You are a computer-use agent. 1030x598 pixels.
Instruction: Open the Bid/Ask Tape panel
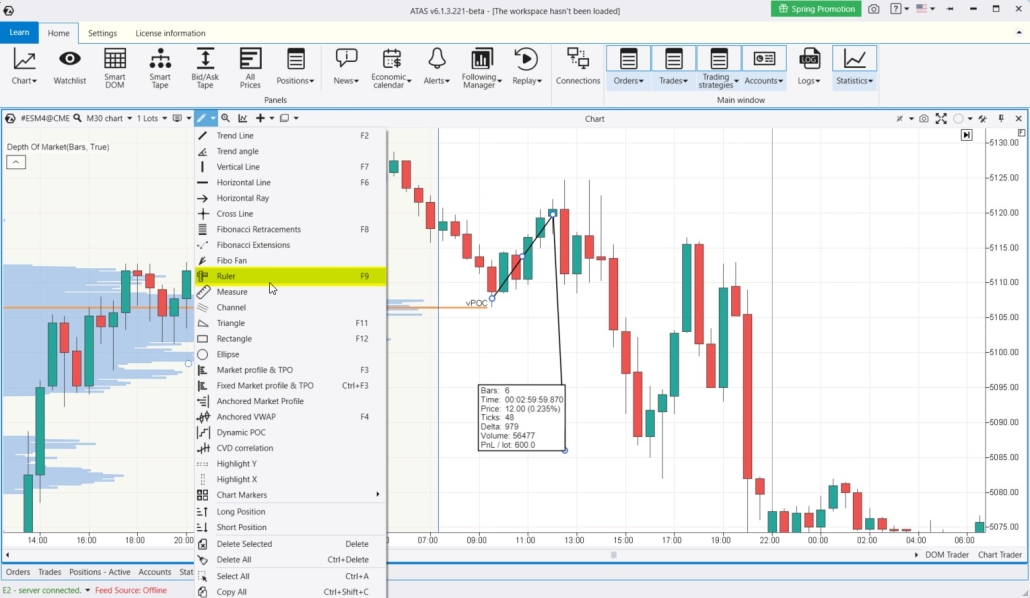pos(205,67)
